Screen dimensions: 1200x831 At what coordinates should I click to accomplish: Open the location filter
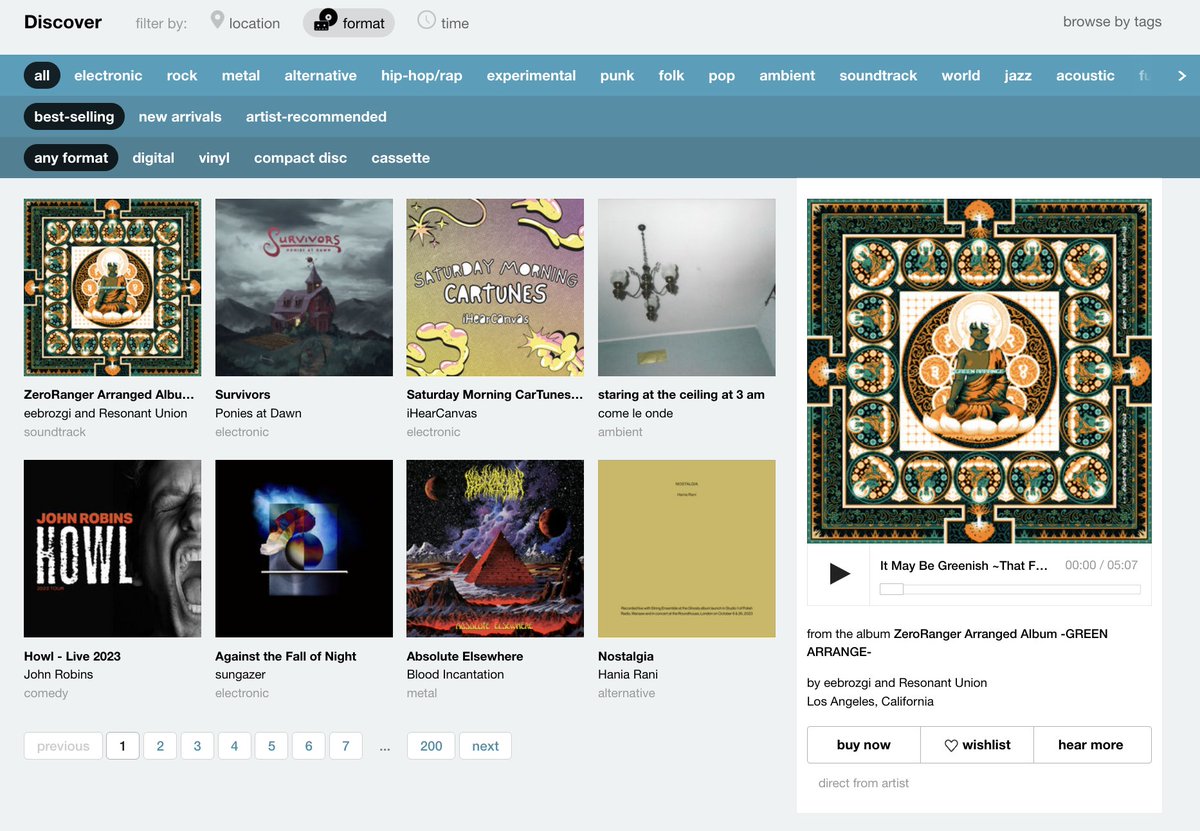pos(245,22)
